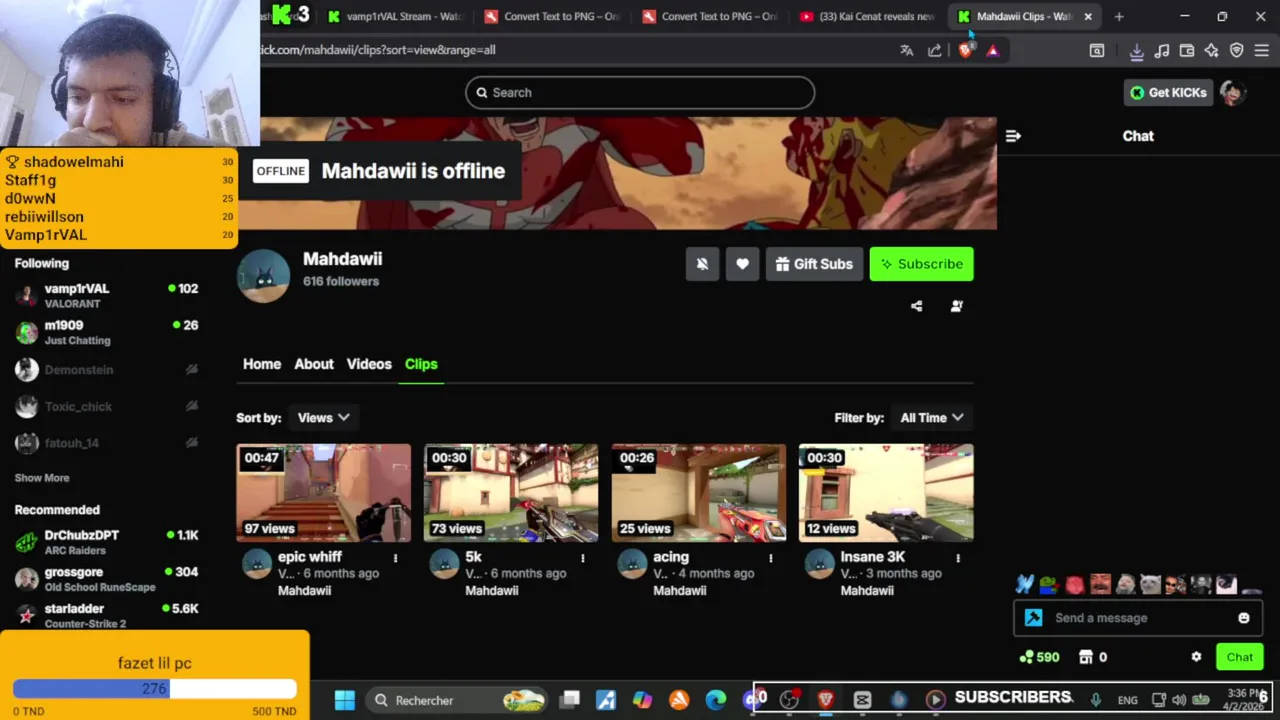Open vamp1rVAL channel in Following list
1280x720 pixels.
pyautogui.click(x=106, y=296)
